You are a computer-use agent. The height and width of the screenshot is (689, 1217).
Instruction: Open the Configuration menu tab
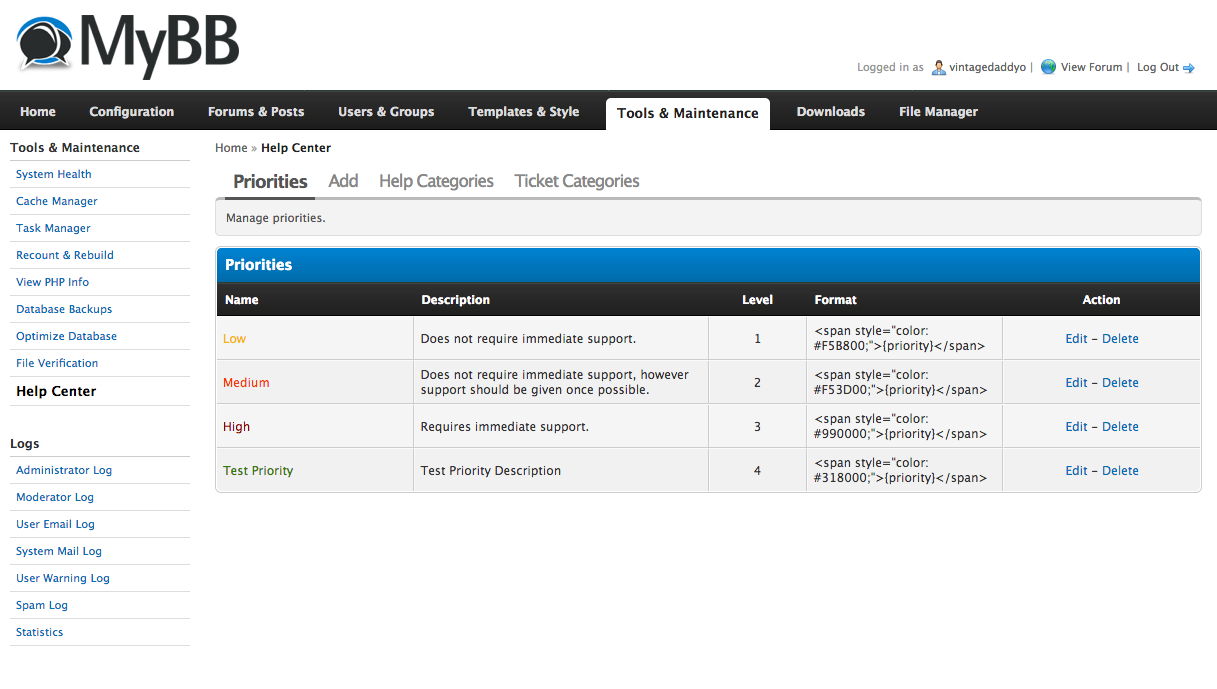[131, 112]
